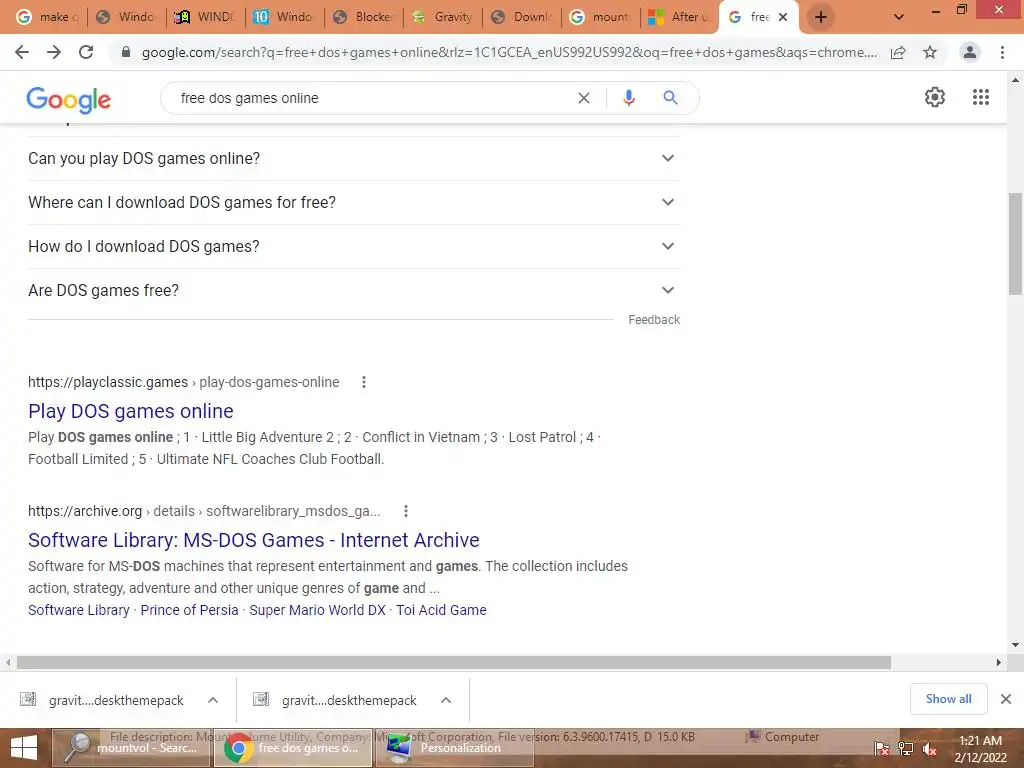Open menu for first deskthemepack download

point(213,700)
